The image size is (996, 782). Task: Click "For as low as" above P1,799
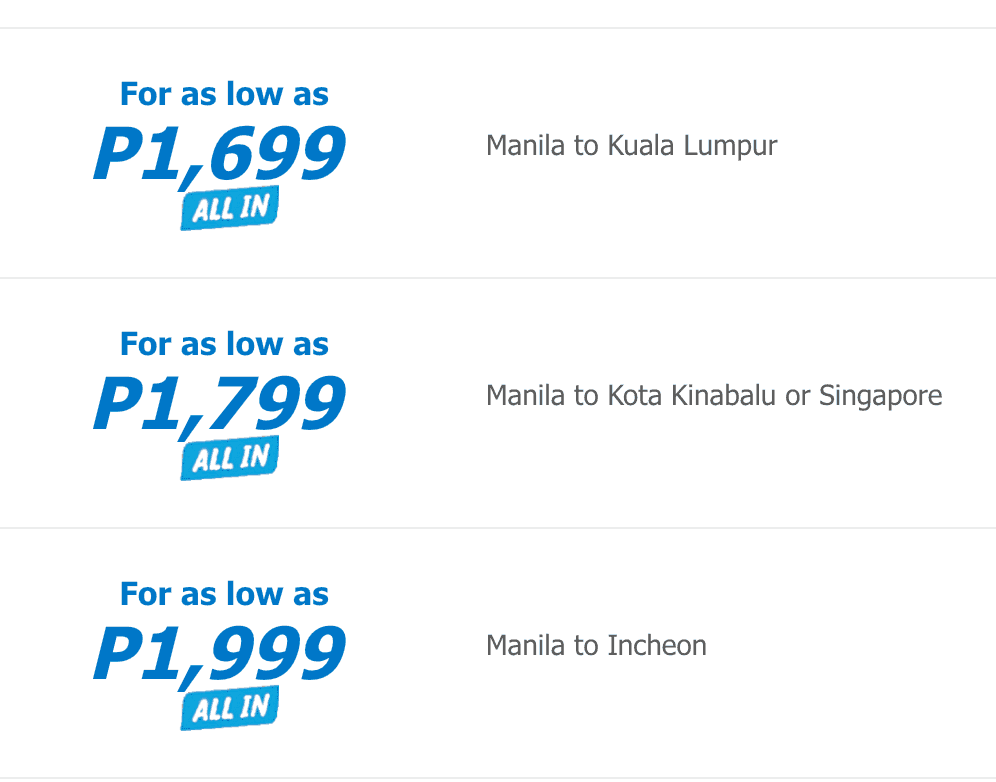[x=224, y=344]
